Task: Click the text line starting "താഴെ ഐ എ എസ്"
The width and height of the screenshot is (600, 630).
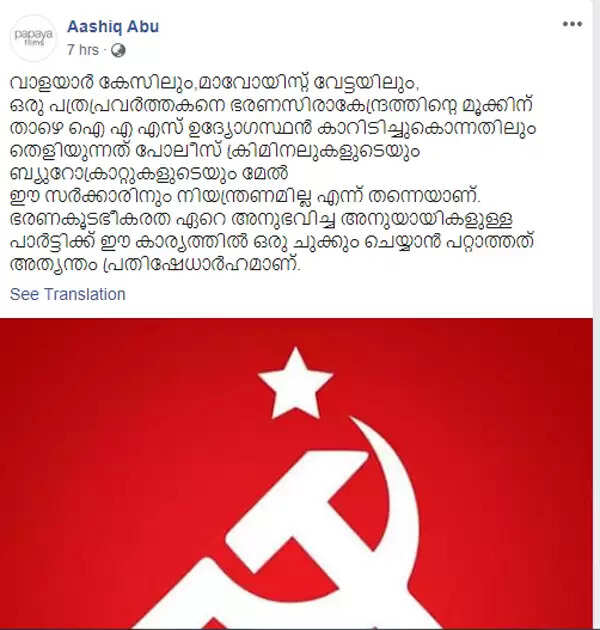Action: point(272,129)
